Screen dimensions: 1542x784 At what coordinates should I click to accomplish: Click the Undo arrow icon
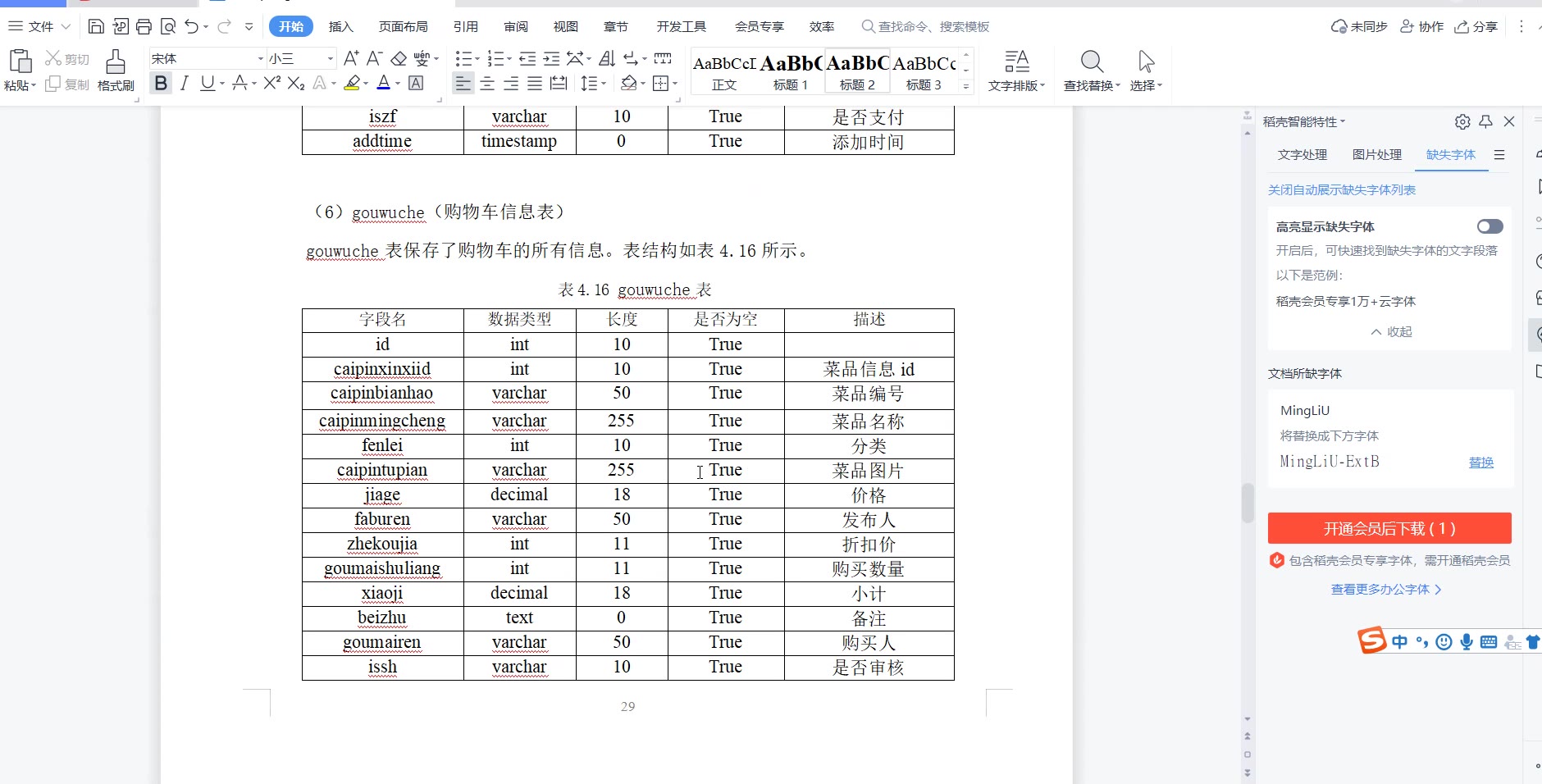tap(191, 26)
